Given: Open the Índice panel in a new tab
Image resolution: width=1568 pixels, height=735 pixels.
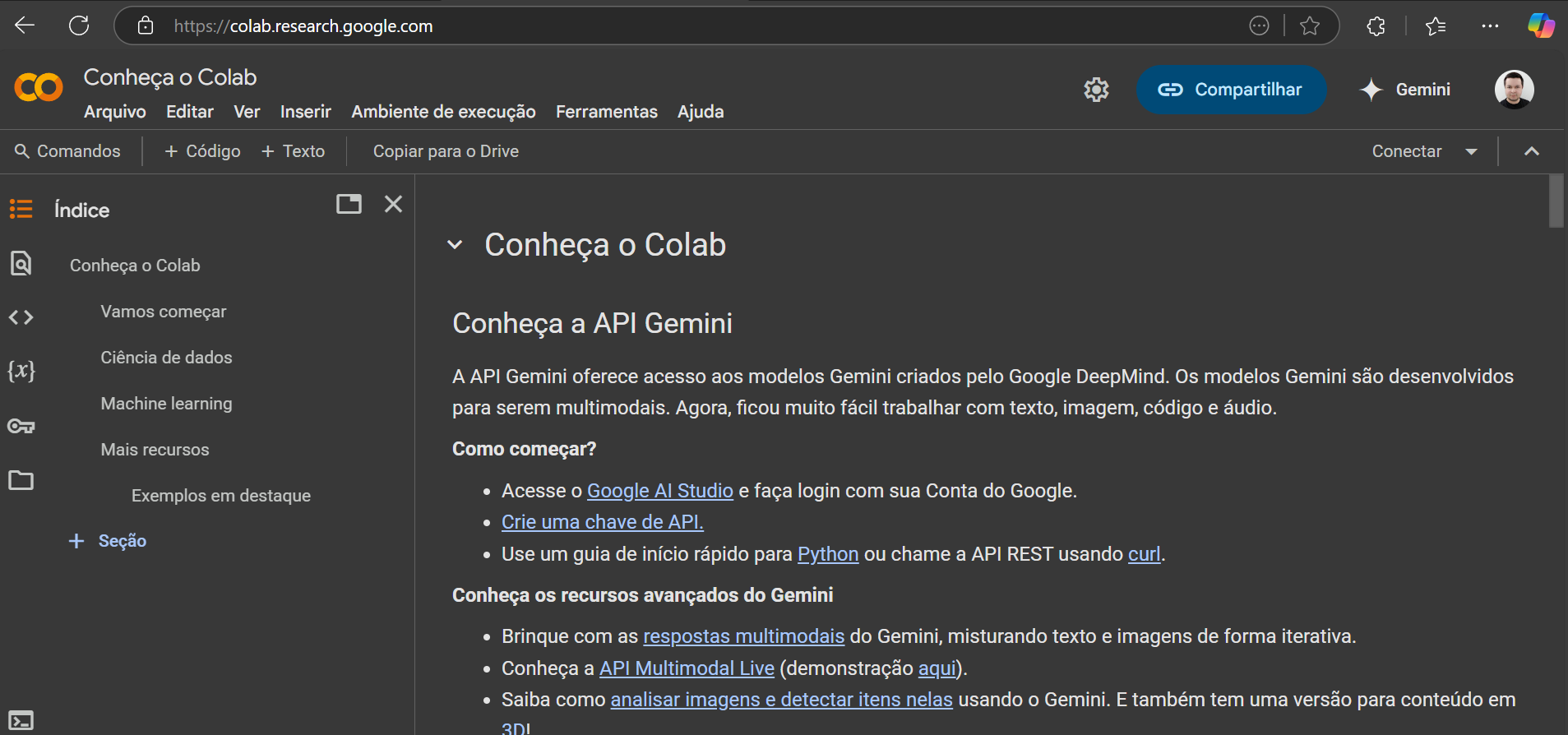Looking at the screenshot, I should pyautogui.click(x=349, y=204).
